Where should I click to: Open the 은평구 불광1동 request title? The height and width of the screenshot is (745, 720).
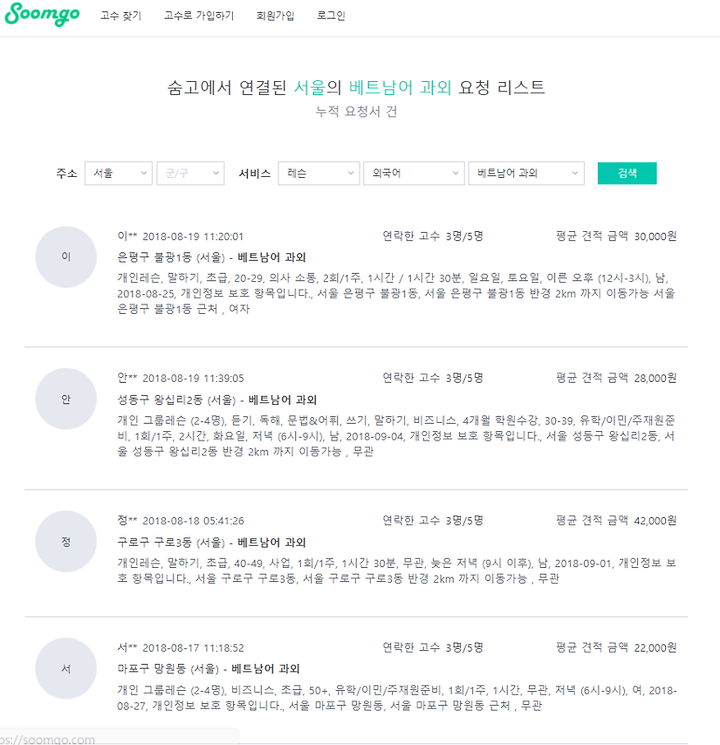click(x=211, y=258)
